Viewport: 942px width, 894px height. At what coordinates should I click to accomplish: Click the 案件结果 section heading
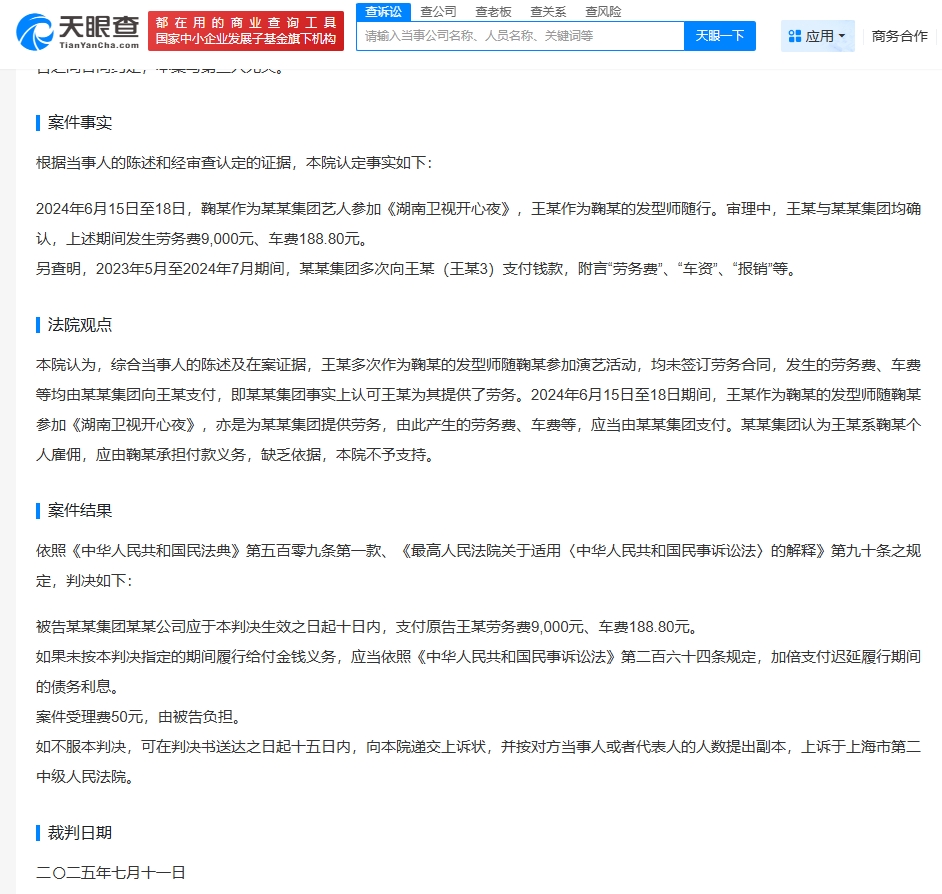[x=80, y=510]
